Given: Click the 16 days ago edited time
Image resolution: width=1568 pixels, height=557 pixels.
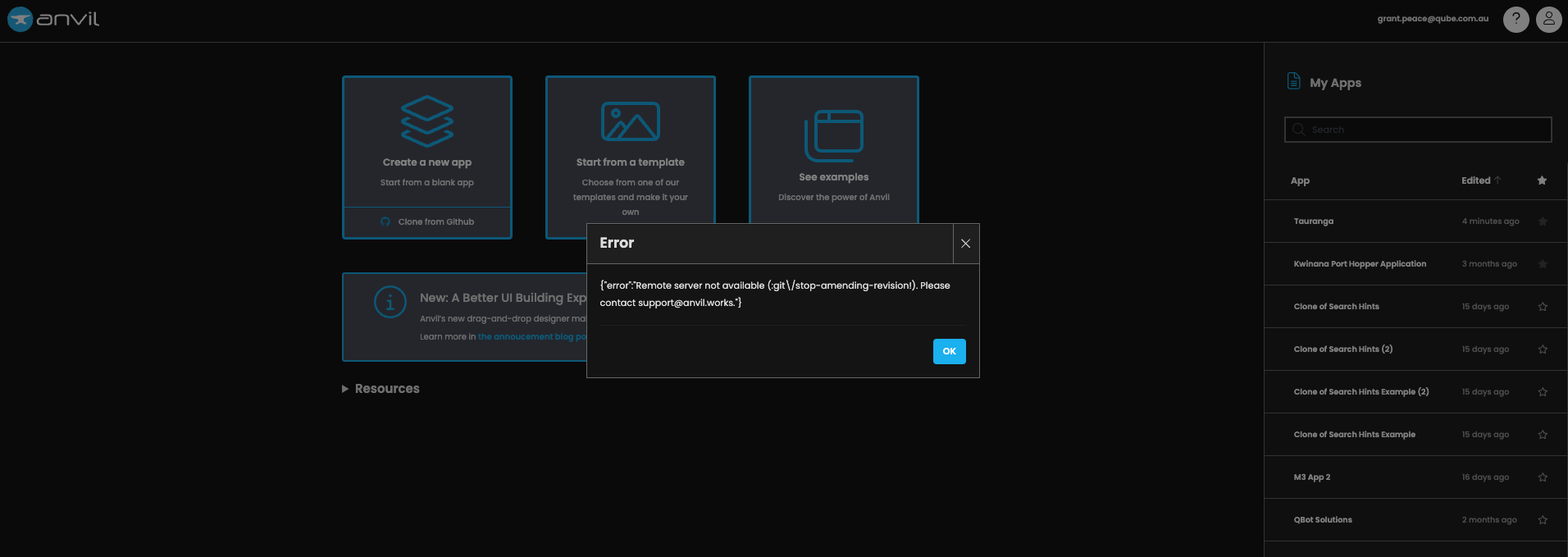Looking at the screenshot, I should [x=1485, y=477].
